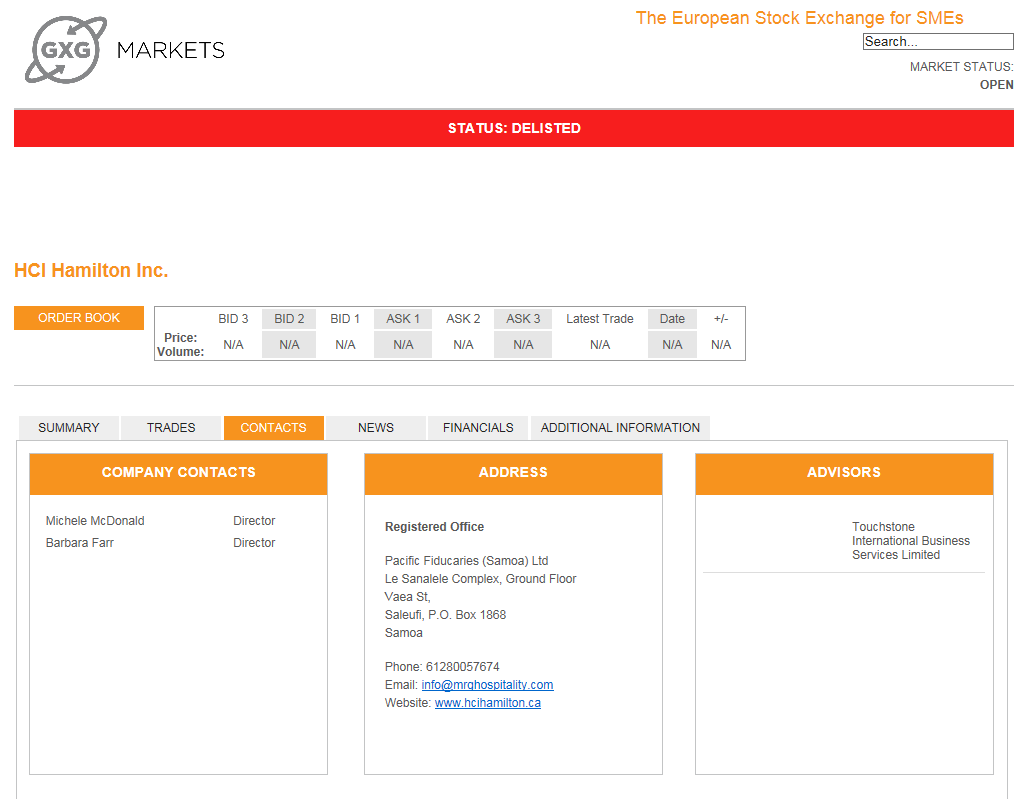The width and height of the screenshot is (1031, 799).
Task: Click the BID 1 column header
Action: (345, 319)
